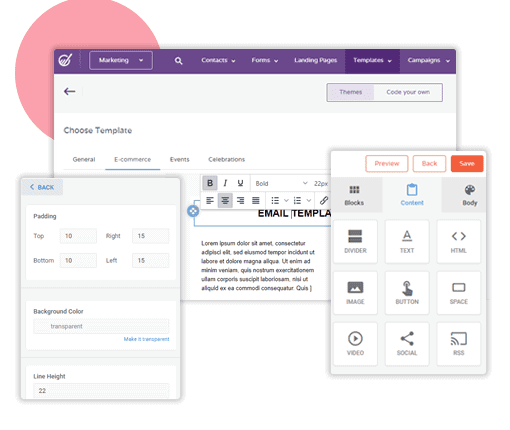The width and height of the screenshot is (510, 430).
Task: Select the Themes option
Action: 351,92
